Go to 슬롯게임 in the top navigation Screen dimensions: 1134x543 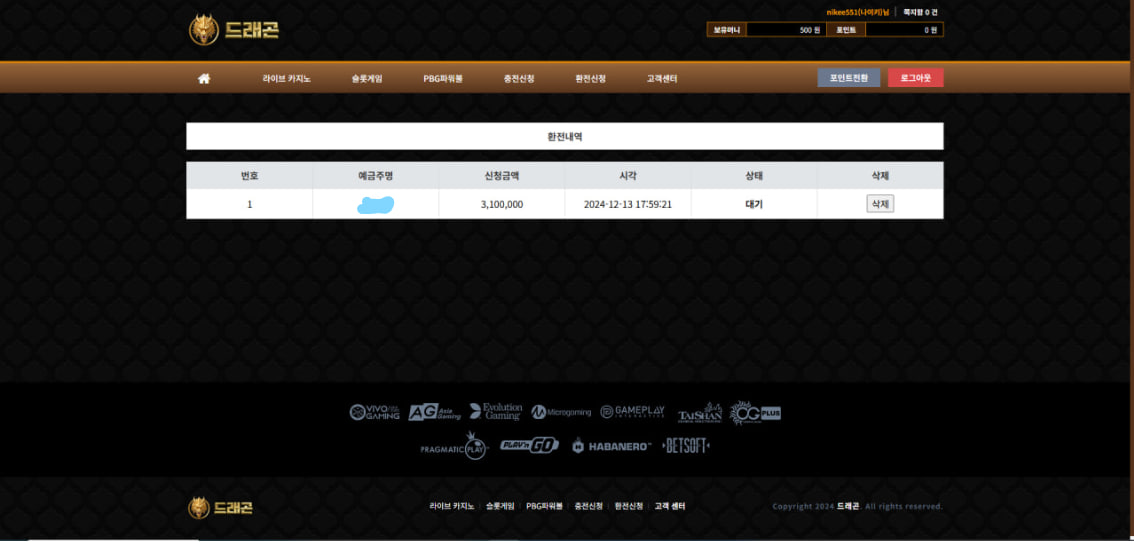coord(367,79)
